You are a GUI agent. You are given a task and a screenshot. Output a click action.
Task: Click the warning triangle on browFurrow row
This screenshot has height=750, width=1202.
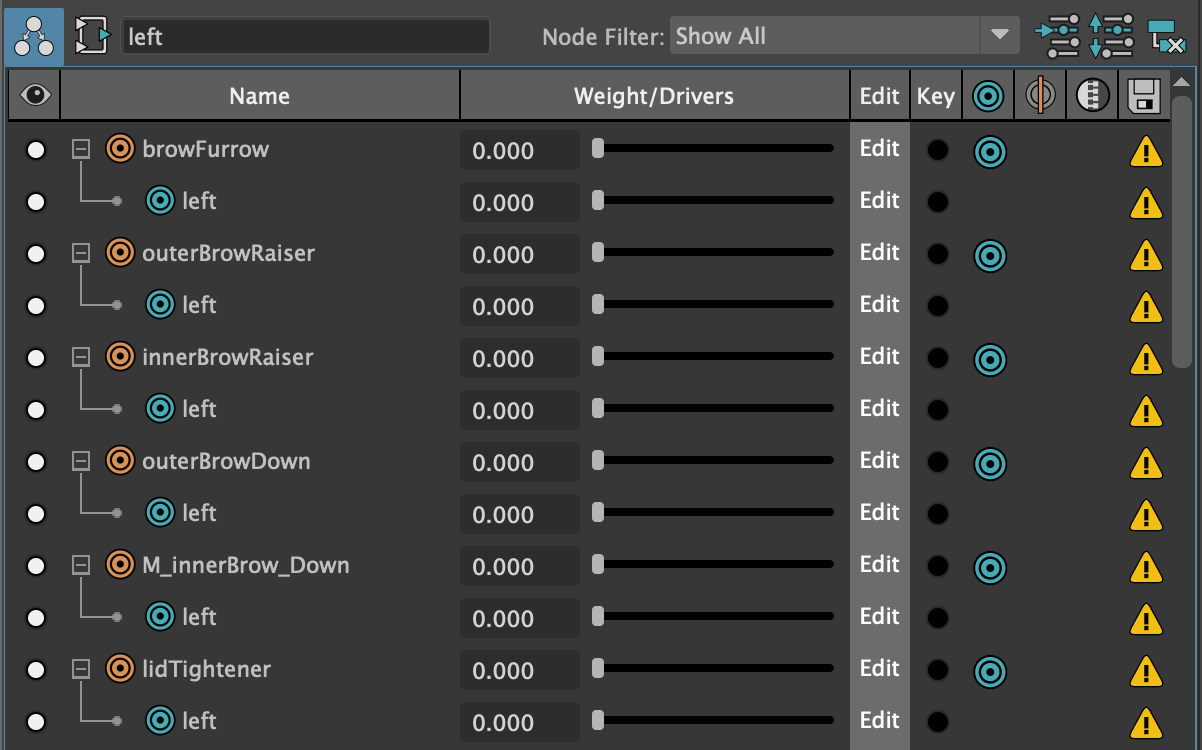(x=1146, y=151)
